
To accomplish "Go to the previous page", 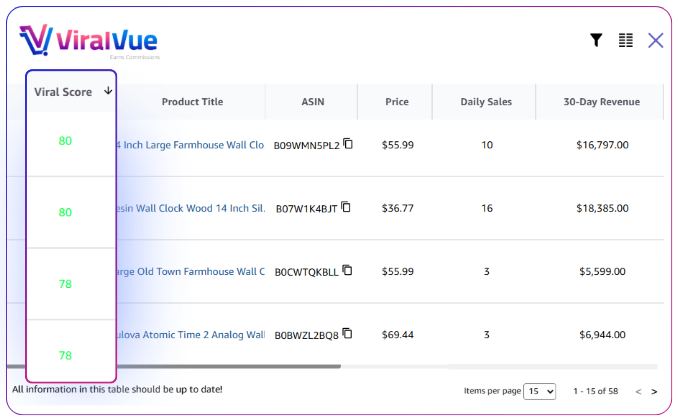I will click(638, 391).
